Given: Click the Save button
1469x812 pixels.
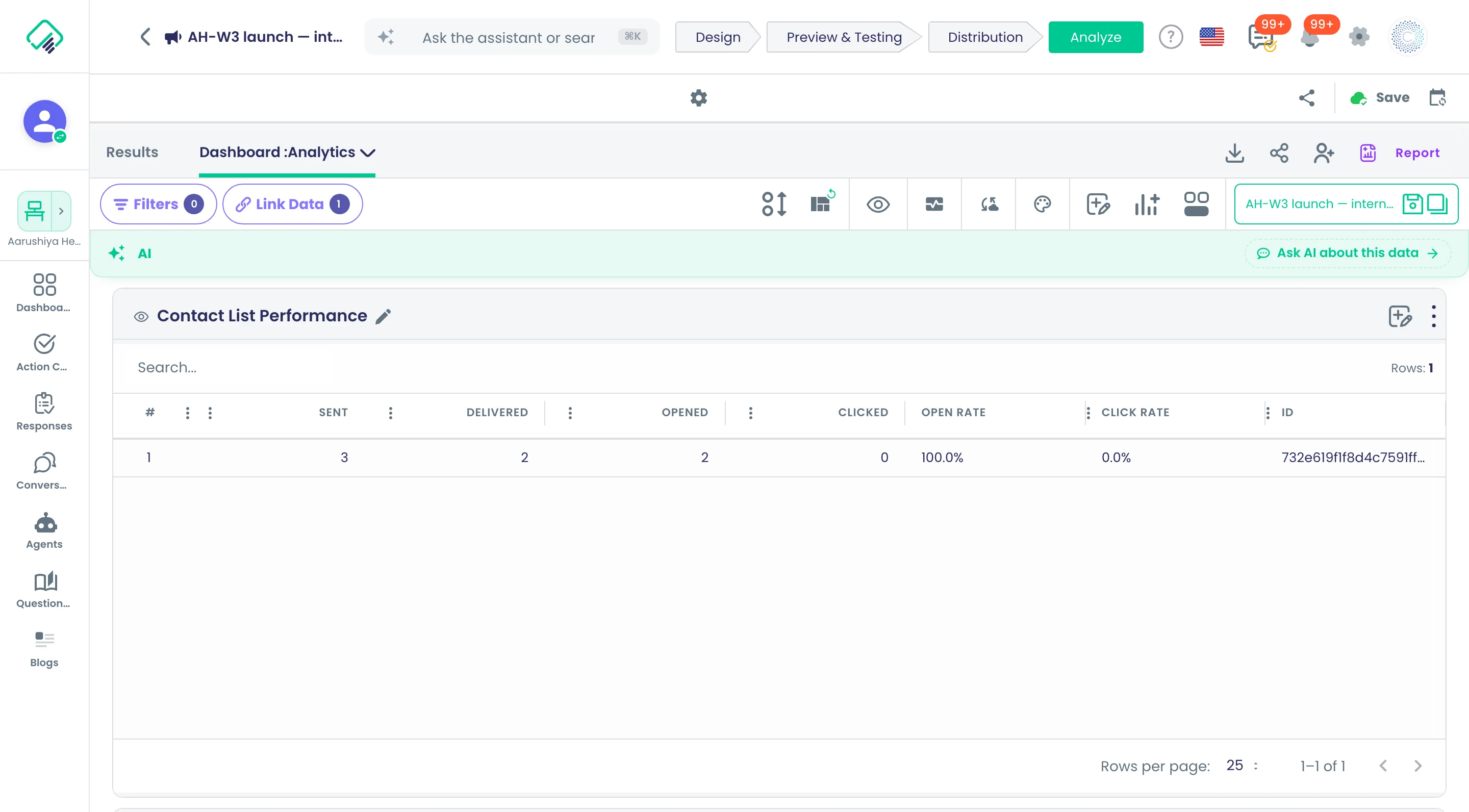Looking at the screenshot, I should [x=1380, y=98].
